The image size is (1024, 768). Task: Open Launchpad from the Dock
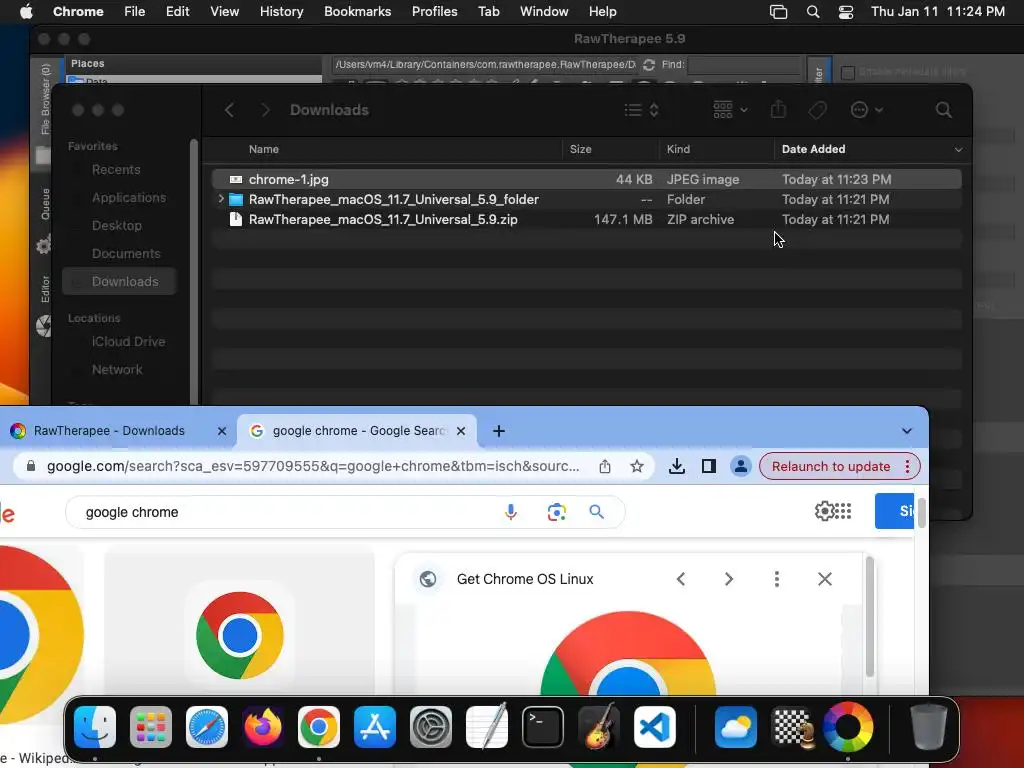(x=151, y=727)
